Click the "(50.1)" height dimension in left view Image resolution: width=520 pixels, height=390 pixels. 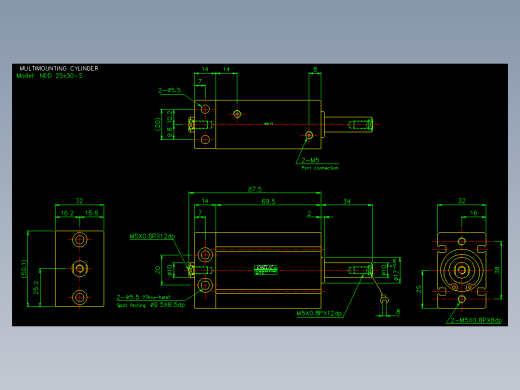(x=24, y=269)
